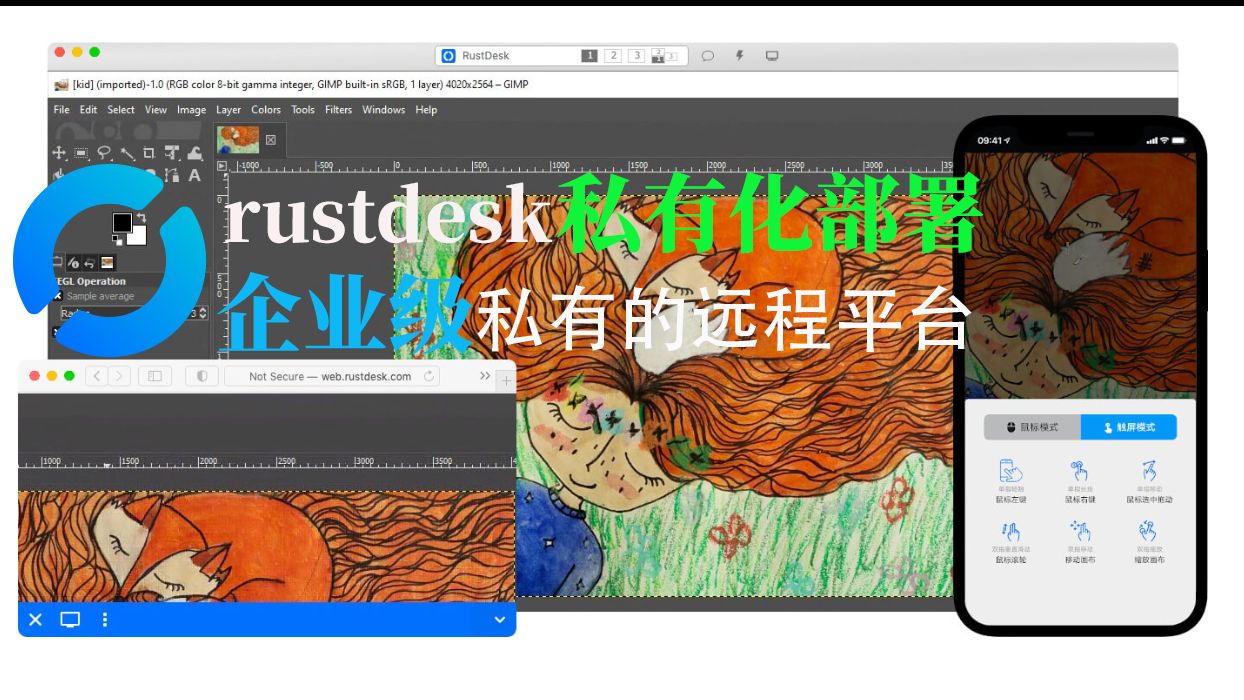
Task: Enable Sample average in GEGL Operation
Action: coord(56,296)
